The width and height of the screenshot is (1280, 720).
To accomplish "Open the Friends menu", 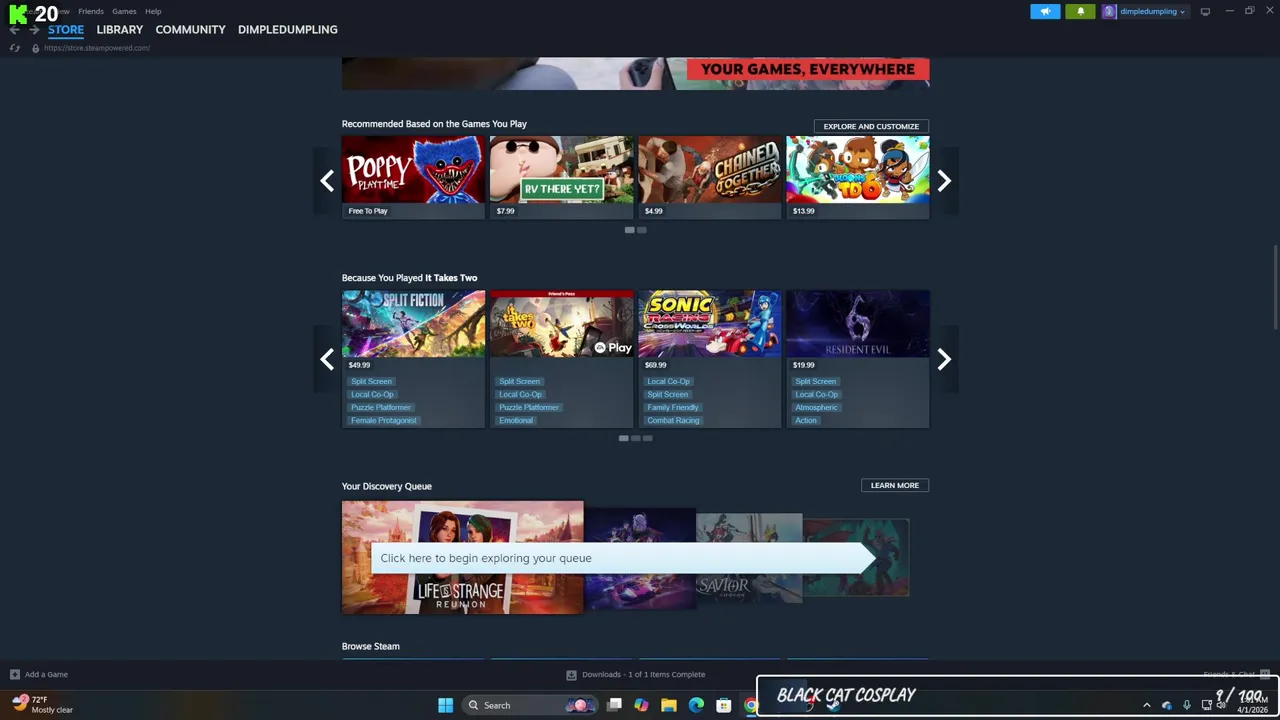I will click(x=91, y=11).
